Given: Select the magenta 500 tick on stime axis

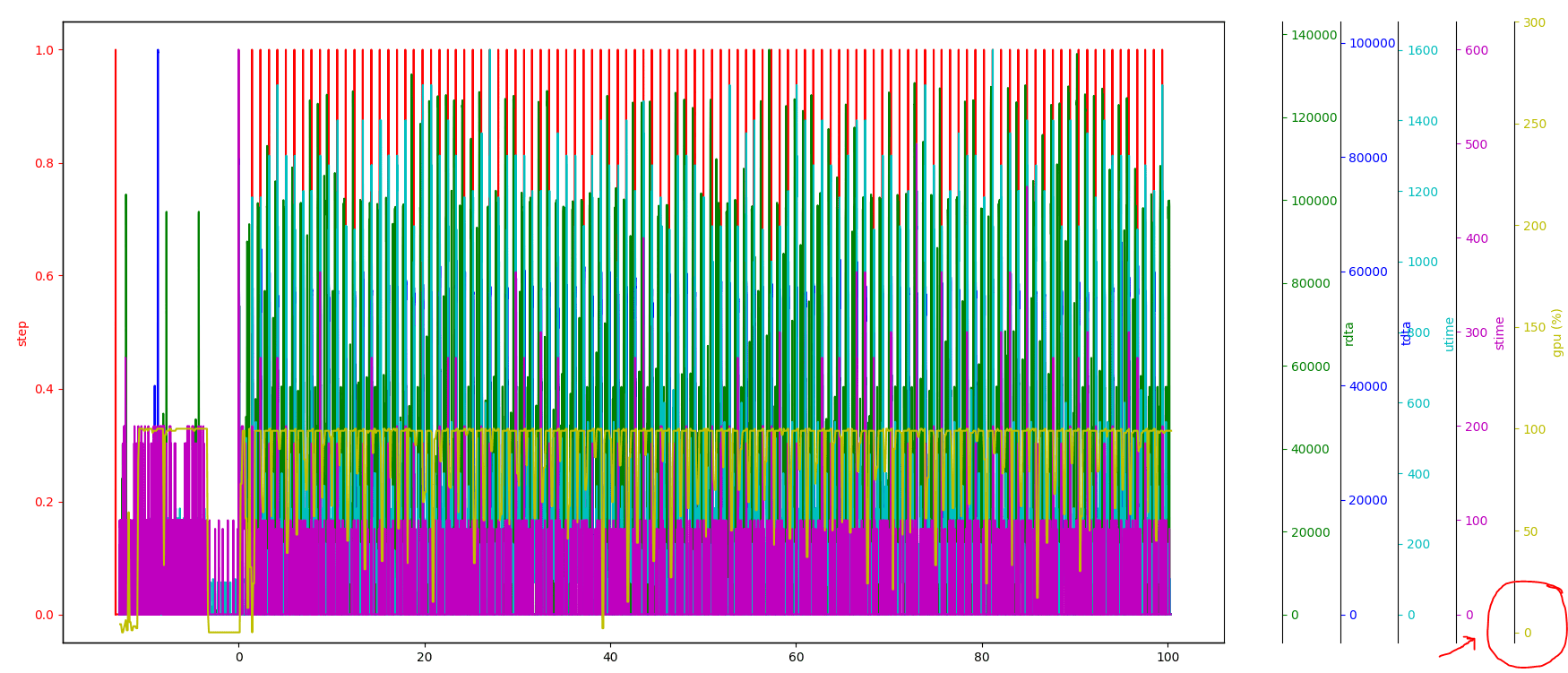Looking at the screenshot, I should pos(1477,144).
